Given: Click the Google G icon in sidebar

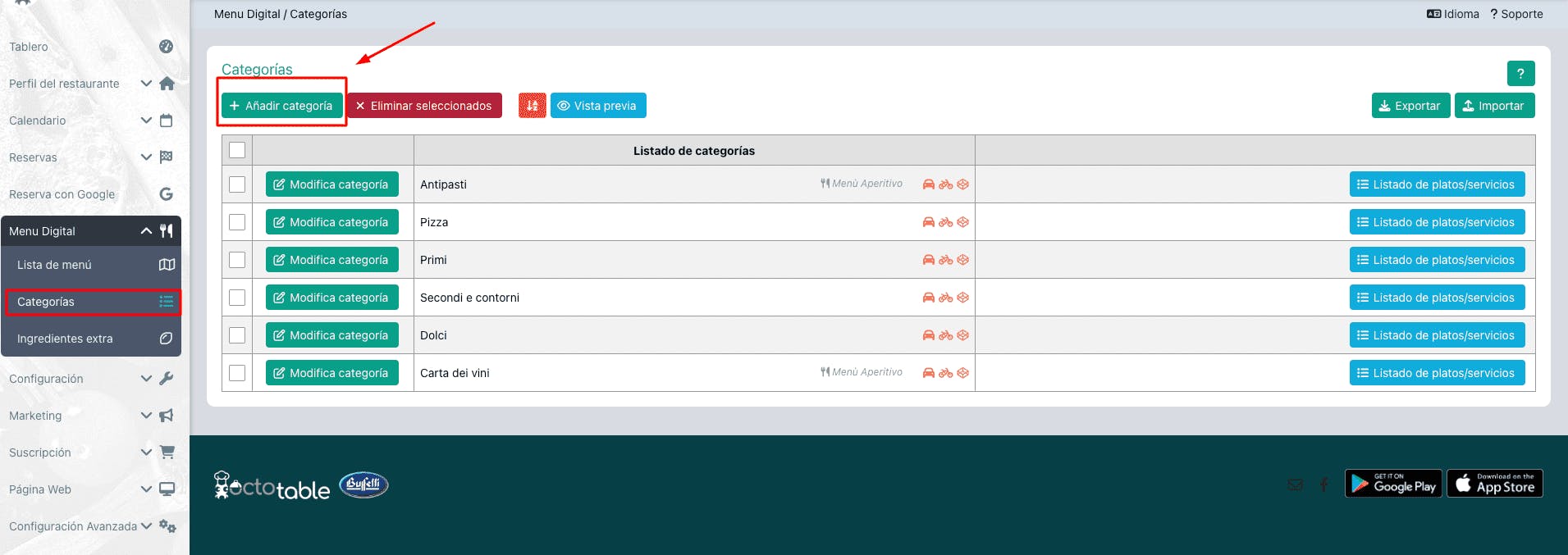Looking at the screenshot, I should (x=166, y=194).
